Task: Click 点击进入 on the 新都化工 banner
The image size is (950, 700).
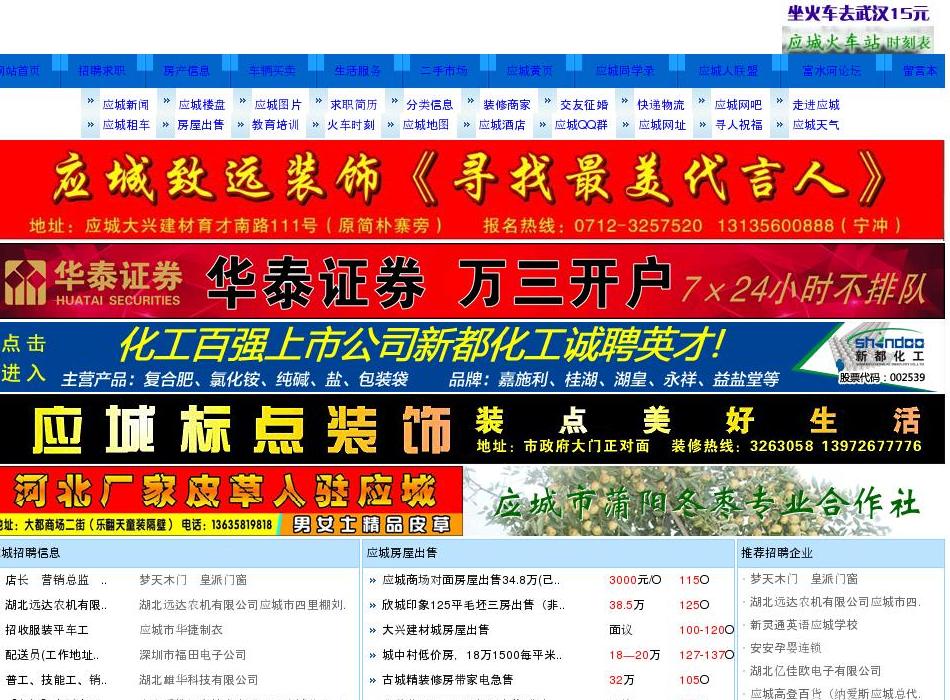Action: pos(24,358)
